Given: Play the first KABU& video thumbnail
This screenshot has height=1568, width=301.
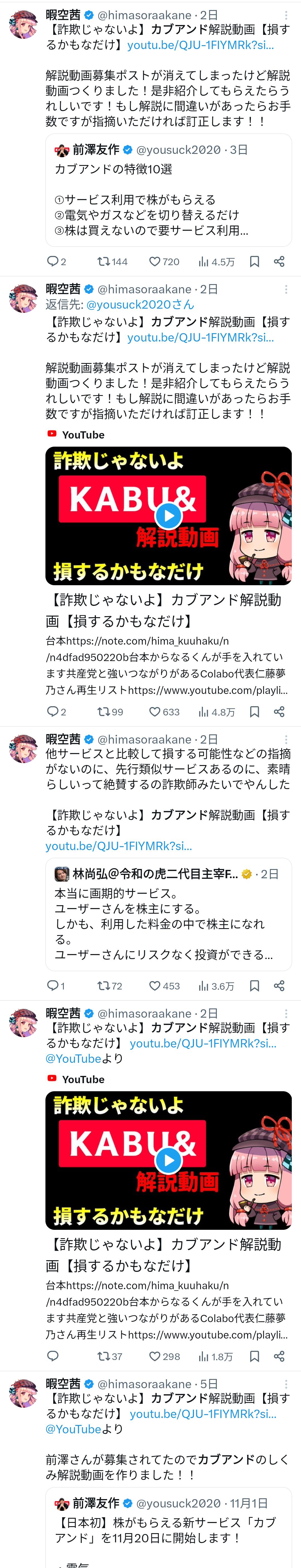Looking at the screenshot, I should point(168,516).
